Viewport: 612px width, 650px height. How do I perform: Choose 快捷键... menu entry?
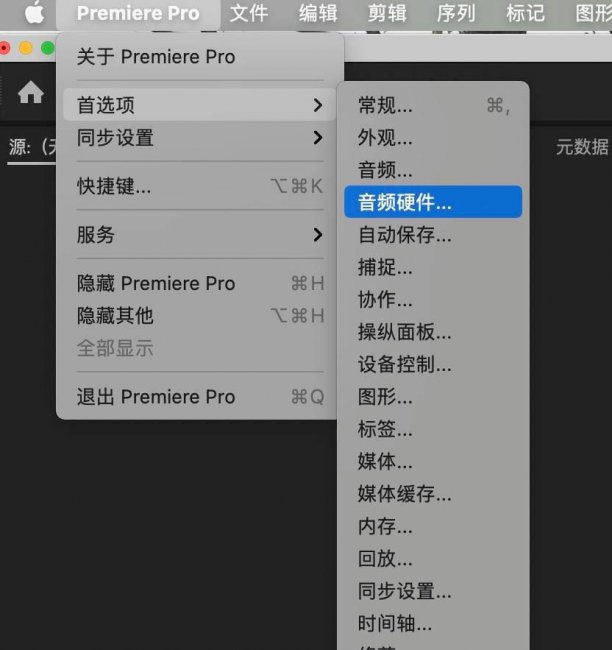200,186
